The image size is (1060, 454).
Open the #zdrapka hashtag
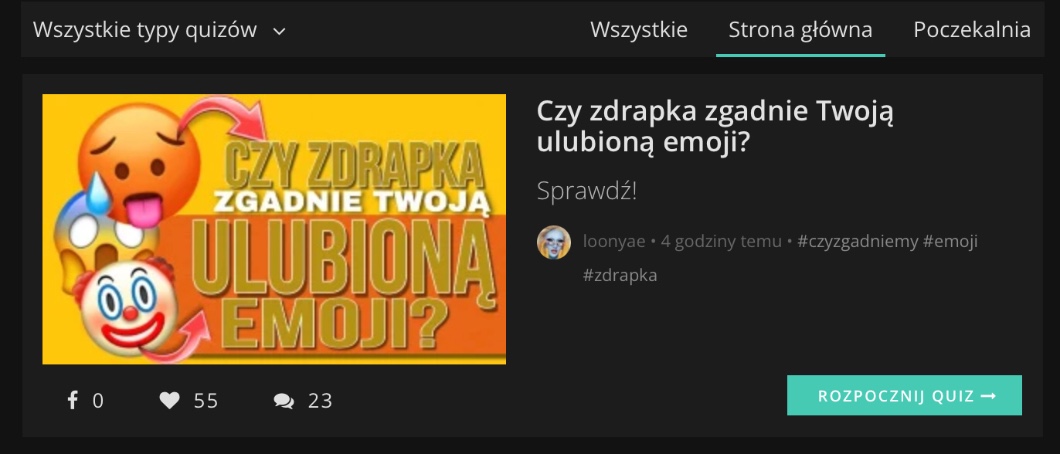tap(620, 276)
